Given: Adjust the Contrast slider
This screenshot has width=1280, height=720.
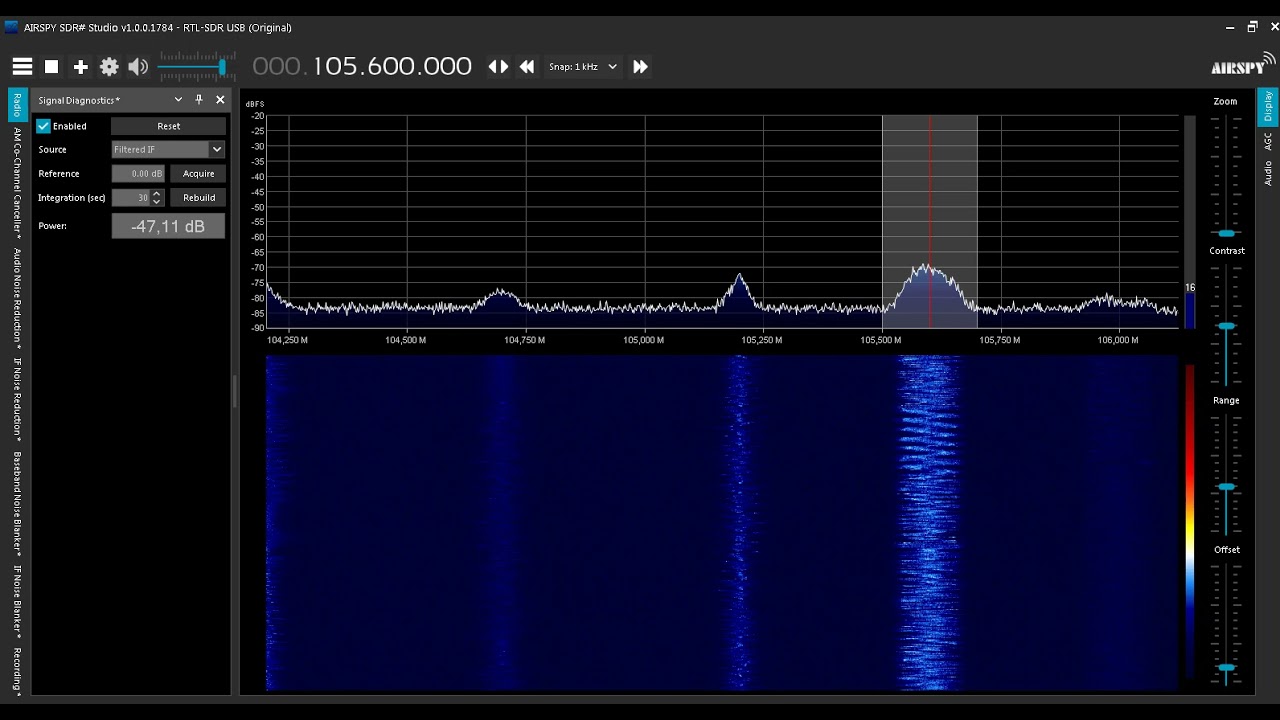Looking at the screenshot, I should 1226,327.
